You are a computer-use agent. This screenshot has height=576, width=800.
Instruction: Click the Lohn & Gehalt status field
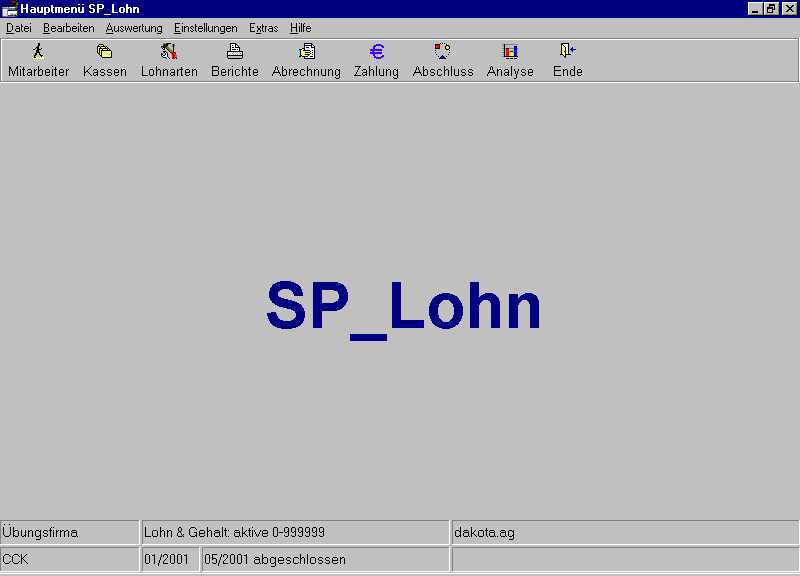[294, 533]
